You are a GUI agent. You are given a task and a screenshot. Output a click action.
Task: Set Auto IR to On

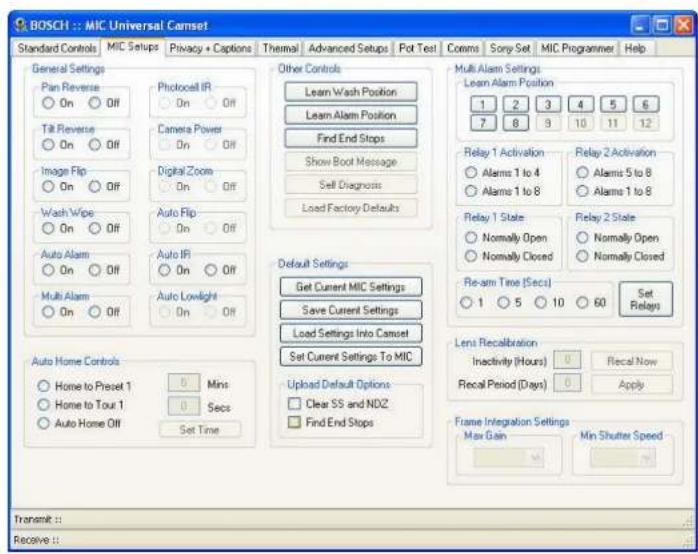click(x=164, y=270)
